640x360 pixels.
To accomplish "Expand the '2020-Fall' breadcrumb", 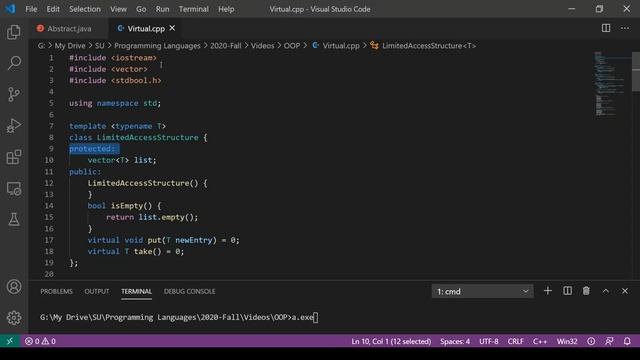I will point(226,46).
